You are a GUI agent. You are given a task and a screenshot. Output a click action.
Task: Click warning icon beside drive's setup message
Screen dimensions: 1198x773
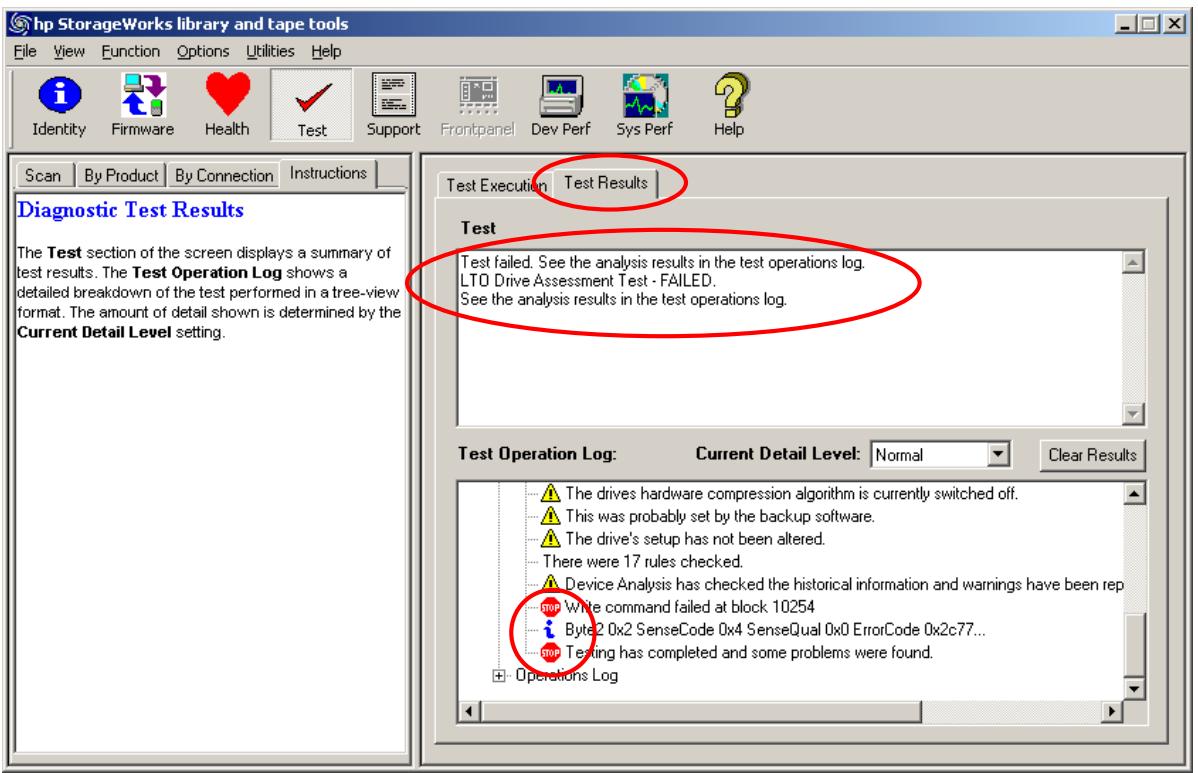550,539
